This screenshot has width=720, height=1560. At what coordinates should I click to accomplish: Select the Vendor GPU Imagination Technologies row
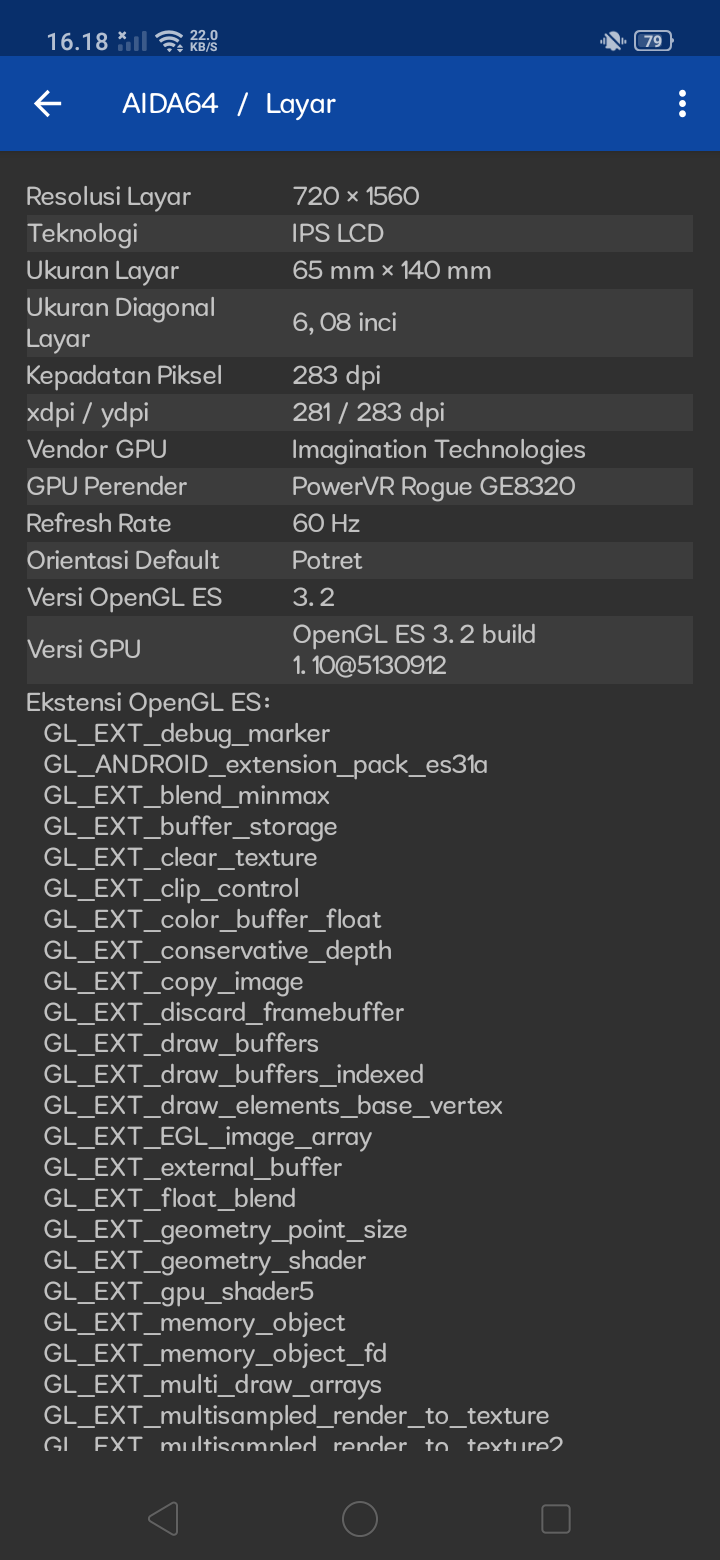pos(359,449)
